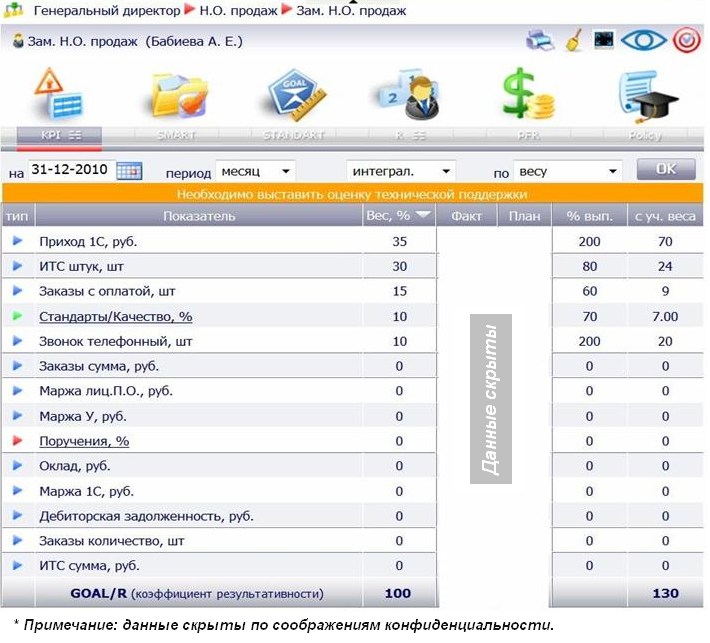Click the broom clear icon

[x=574, y=40]
